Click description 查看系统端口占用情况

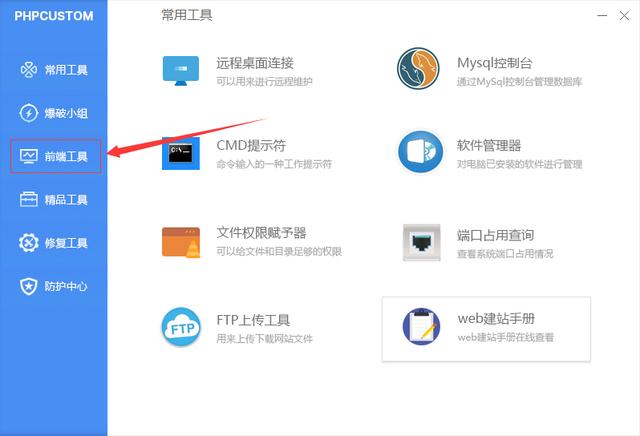pyautogui.click(x=505, y=254)
